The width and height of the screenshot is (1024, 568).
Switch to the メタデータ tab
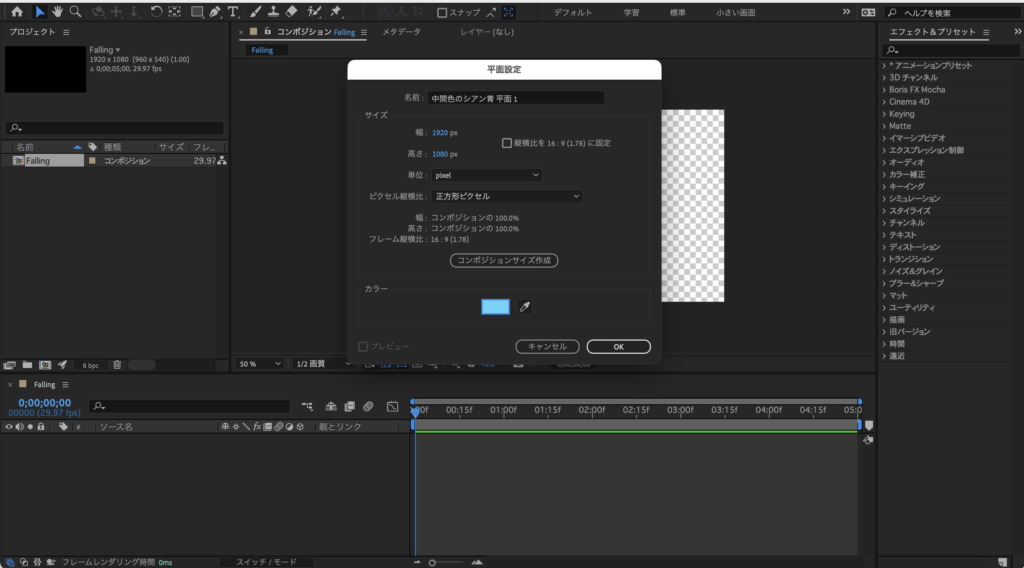pos(402,32)
